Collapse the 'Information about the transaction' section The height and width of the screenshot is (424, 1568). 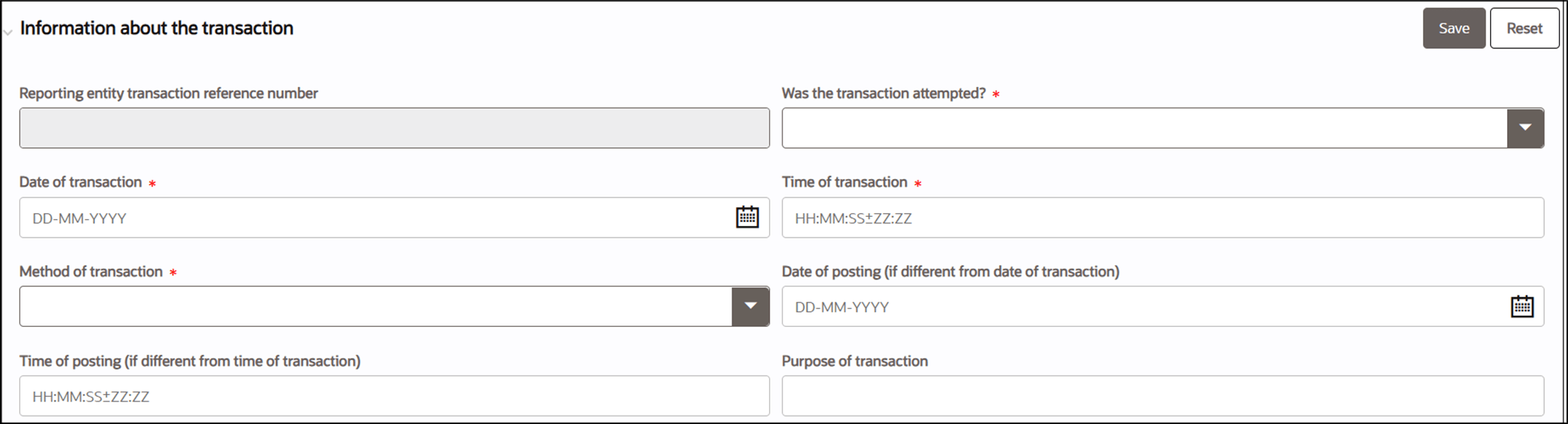coord(8,31)
